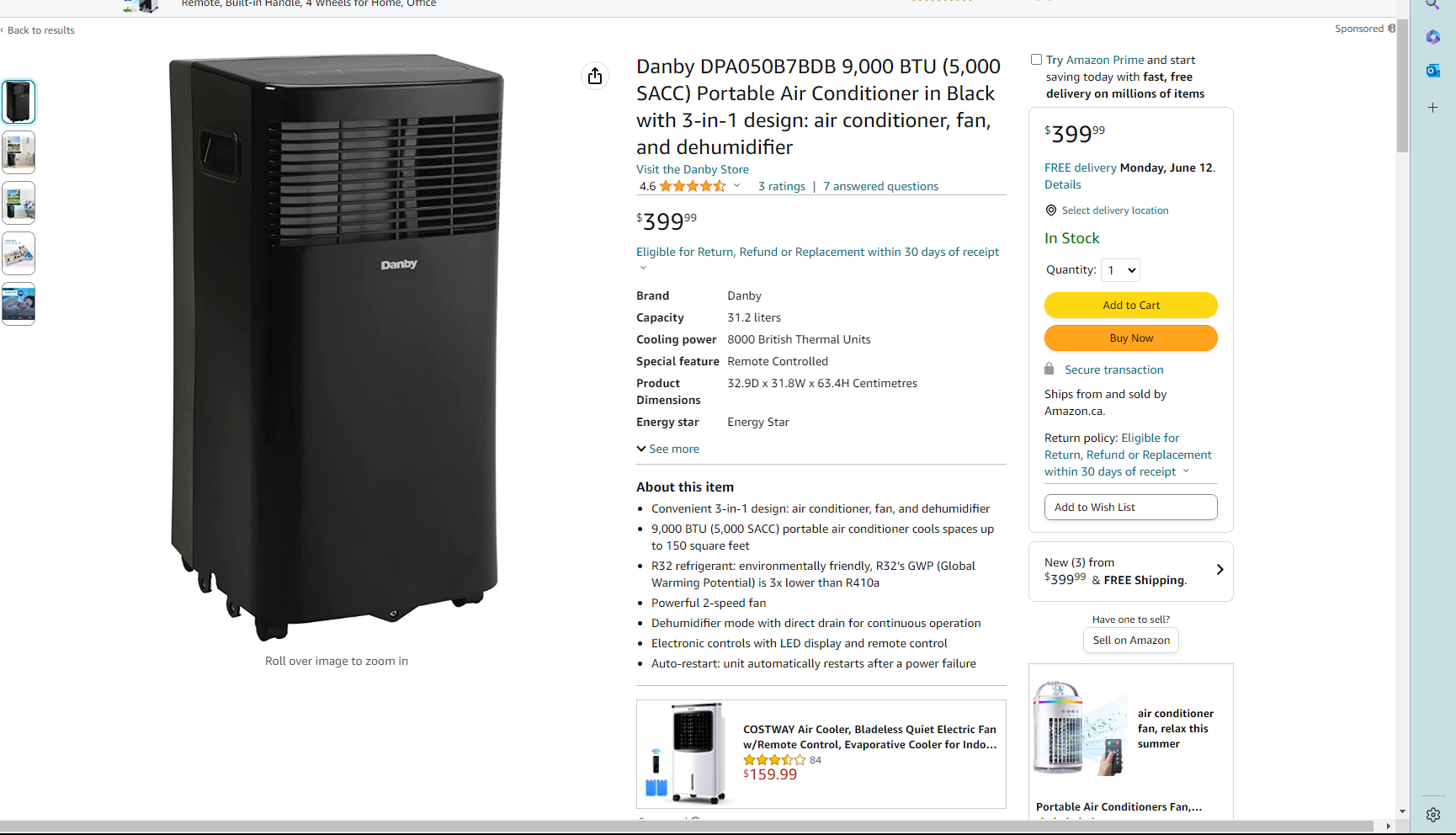This screenshot has width=1456, height=835.
Task: Open Outlook icon in browser sidebar
Action: [x=1432, y=71]
